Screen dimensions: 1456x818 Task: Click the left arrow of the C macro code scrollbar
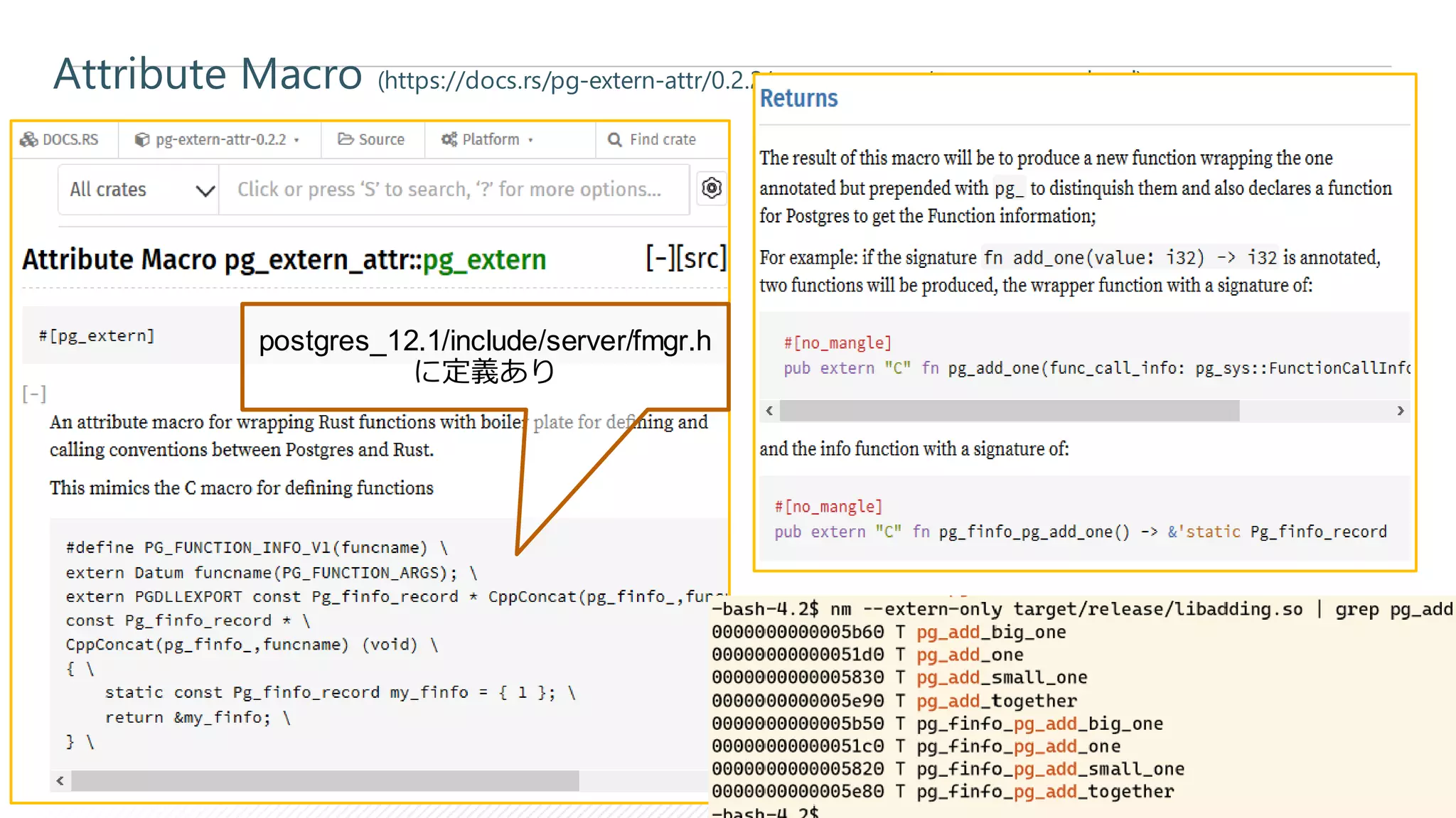(60, 781)
